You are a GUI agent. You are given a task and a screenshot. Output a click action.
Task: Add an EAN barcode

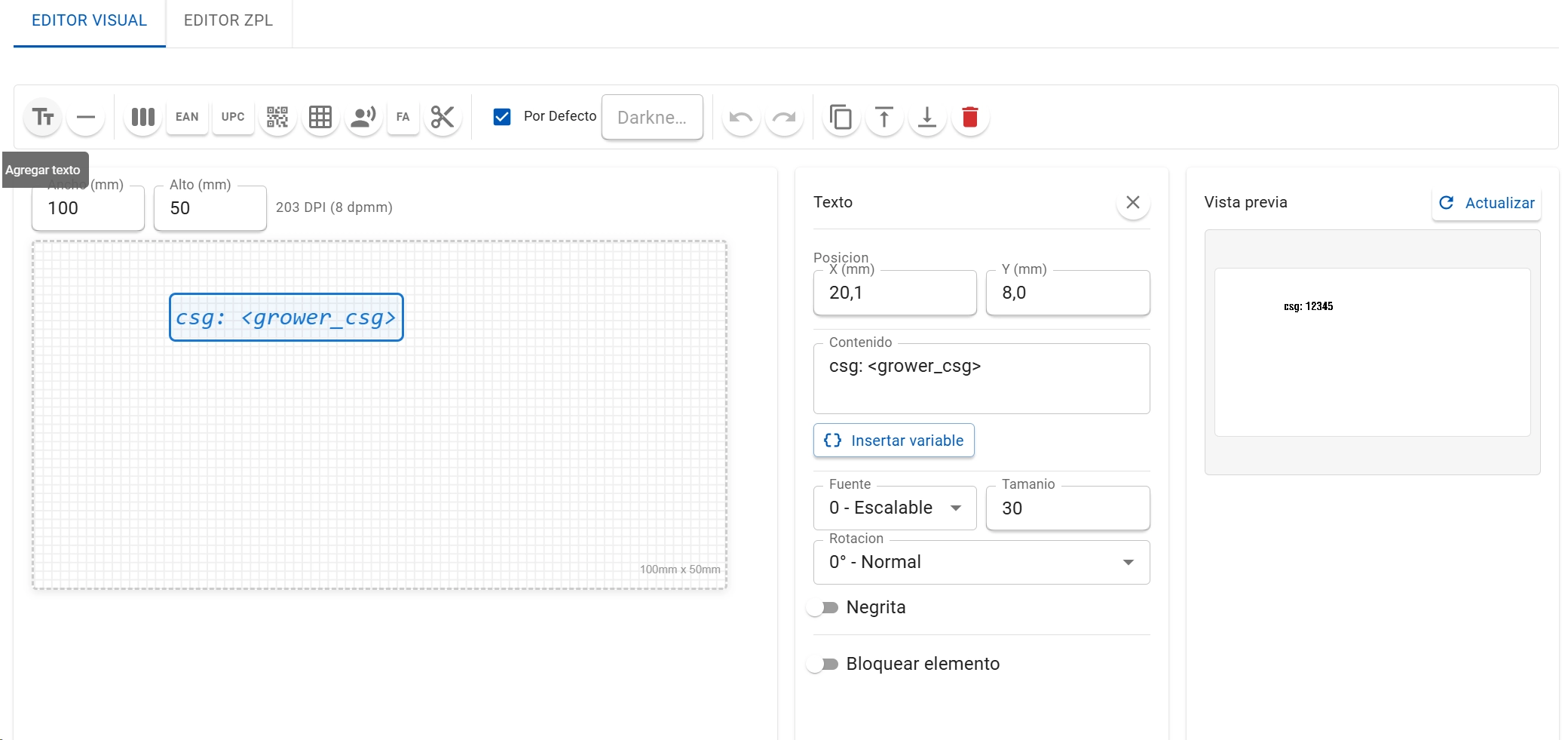(187, 117)
